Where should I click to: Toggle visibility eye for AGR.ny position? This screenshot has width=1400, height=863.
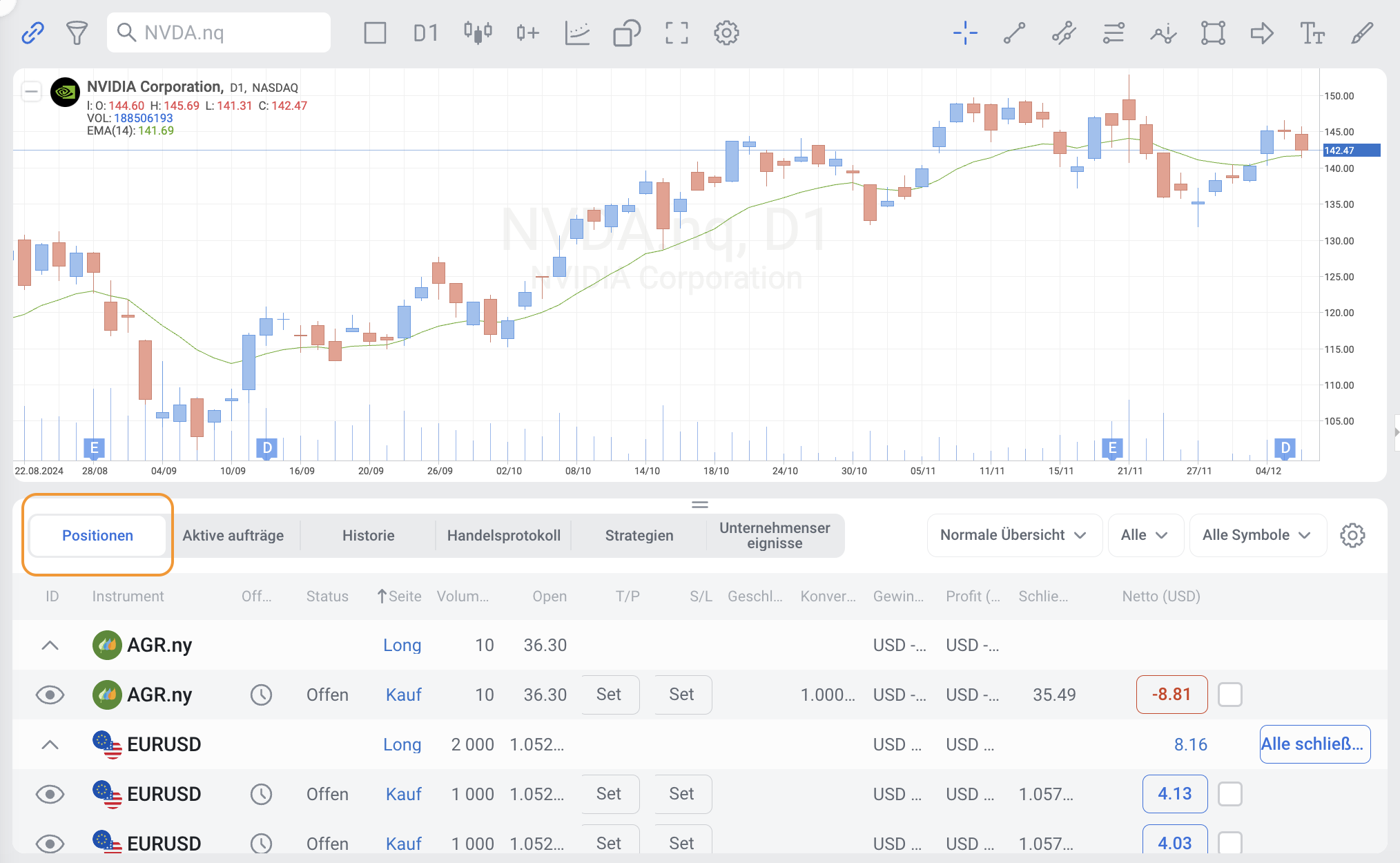50,695
